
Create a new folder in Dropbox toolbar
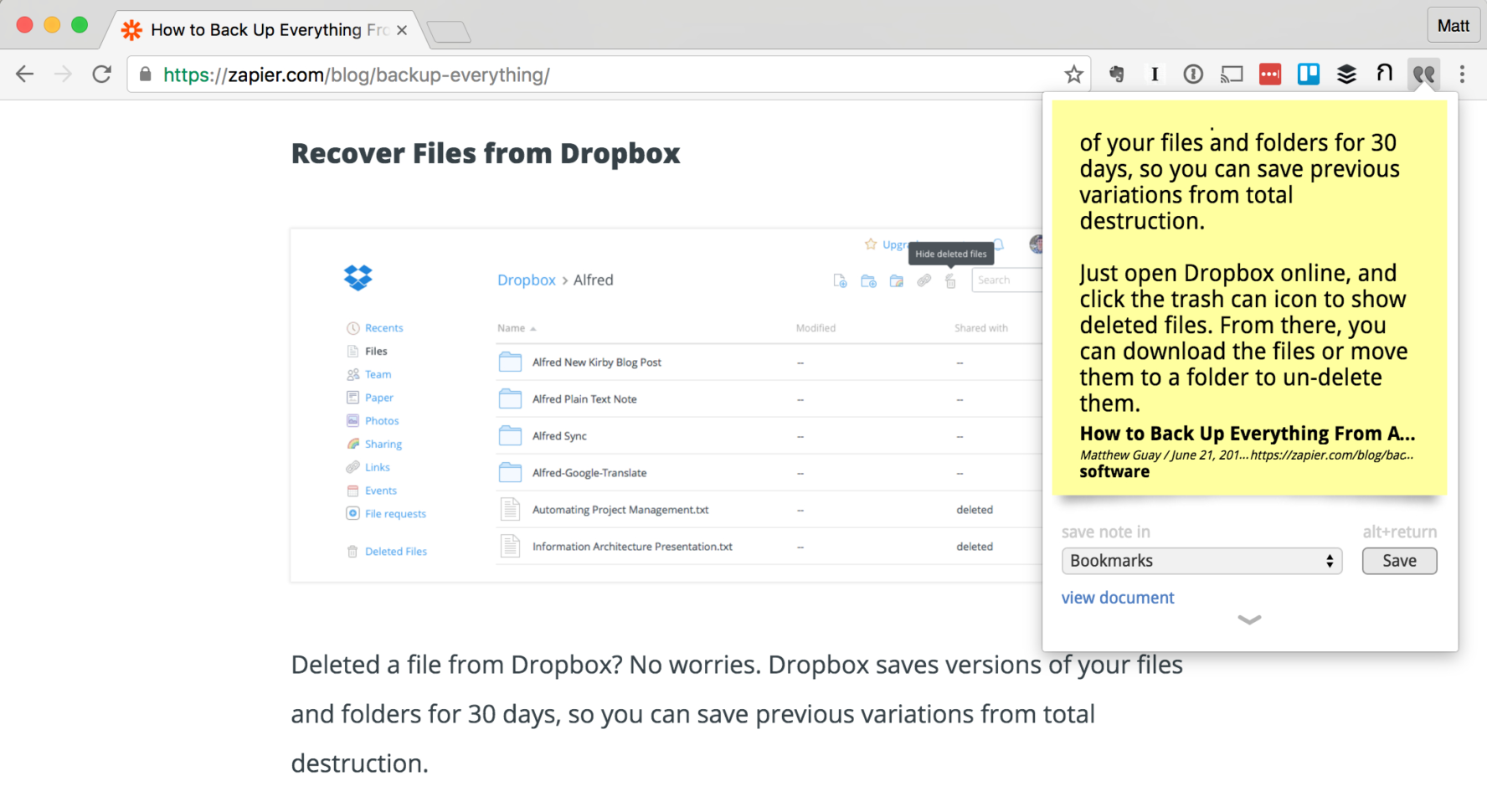[868, 281]
